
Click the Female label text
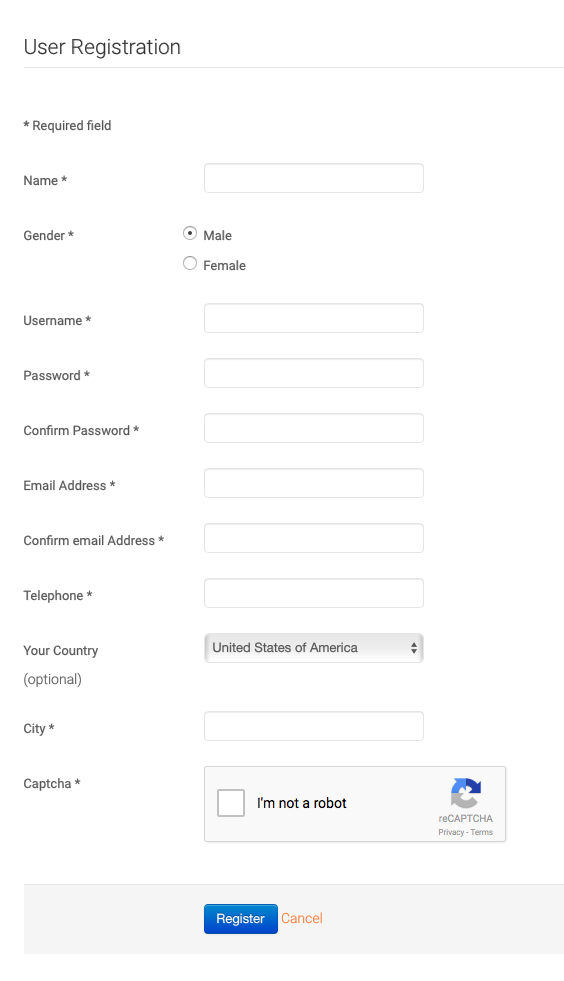(x=224, y=266)
